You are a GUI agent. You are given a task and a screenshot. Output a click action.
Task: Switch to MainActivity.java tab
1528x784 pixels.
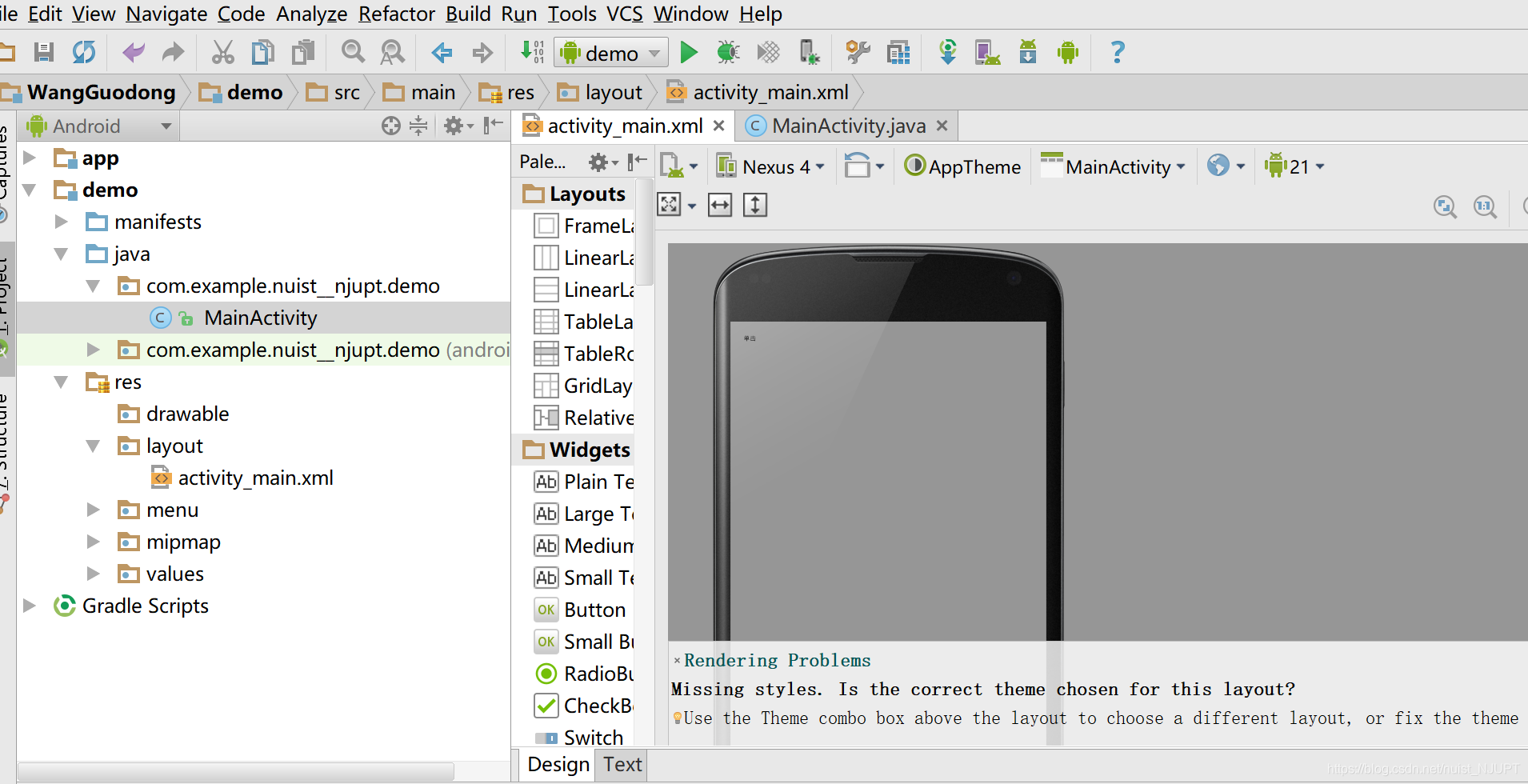click(x=846, y=126)
